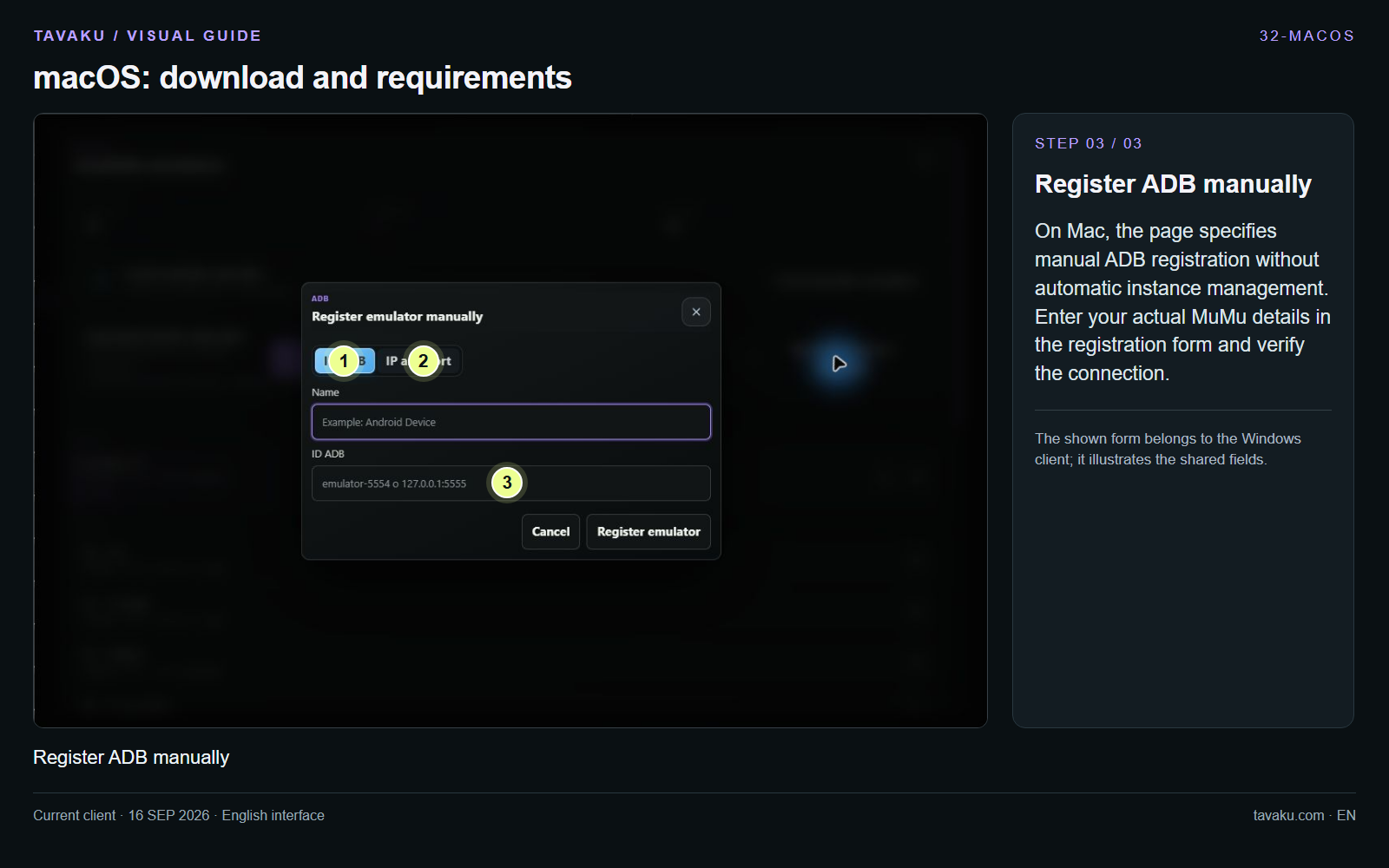Switch to the IP and port tab
Image resolution: width=1389 pixels, height=868 pixels.
point(418,361)
